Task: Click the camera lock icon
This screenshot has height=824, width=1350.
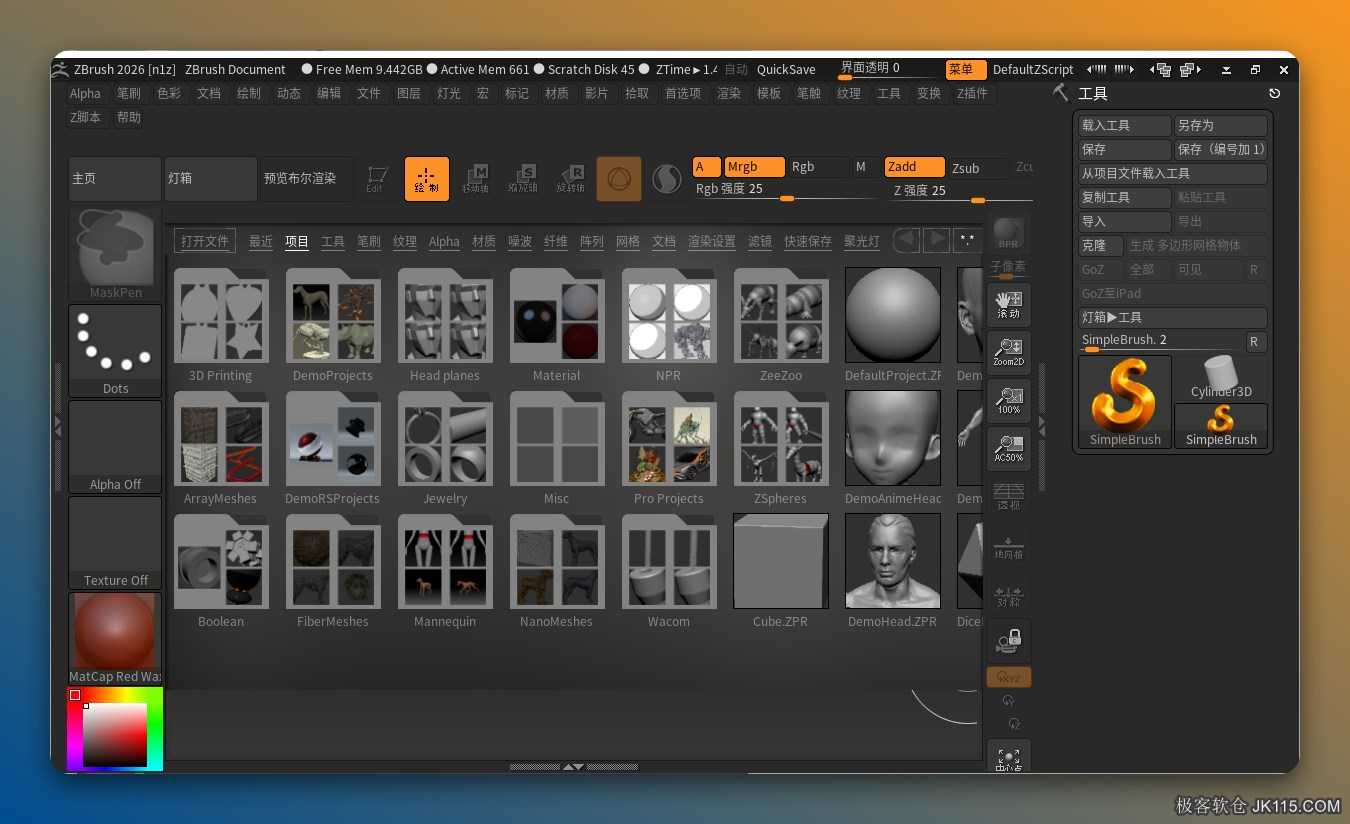Action: tap(1009, 640)
